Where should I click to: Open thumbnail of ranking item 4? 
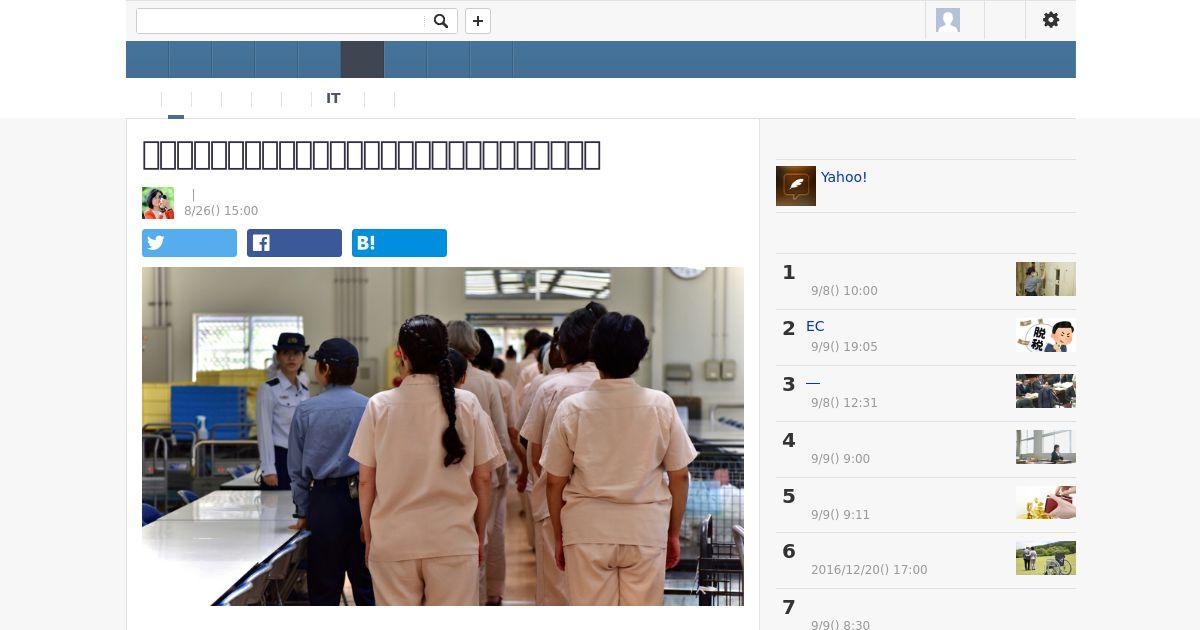pos(1046,447)
